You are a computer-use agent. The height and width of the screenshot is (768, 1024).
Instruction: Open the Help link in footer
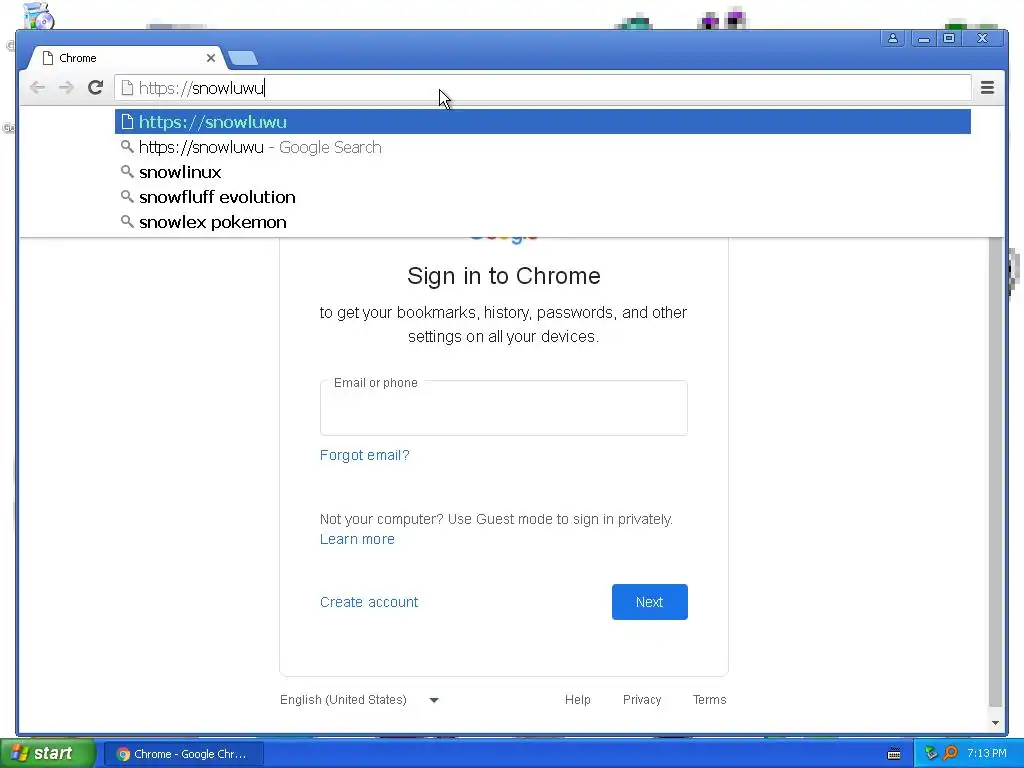coord(577,699)
